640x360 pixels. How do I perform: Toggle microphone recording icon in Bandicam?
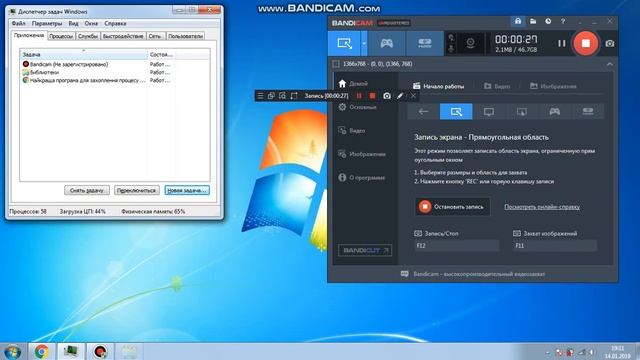pyautogui.click(x=451, y=49)
